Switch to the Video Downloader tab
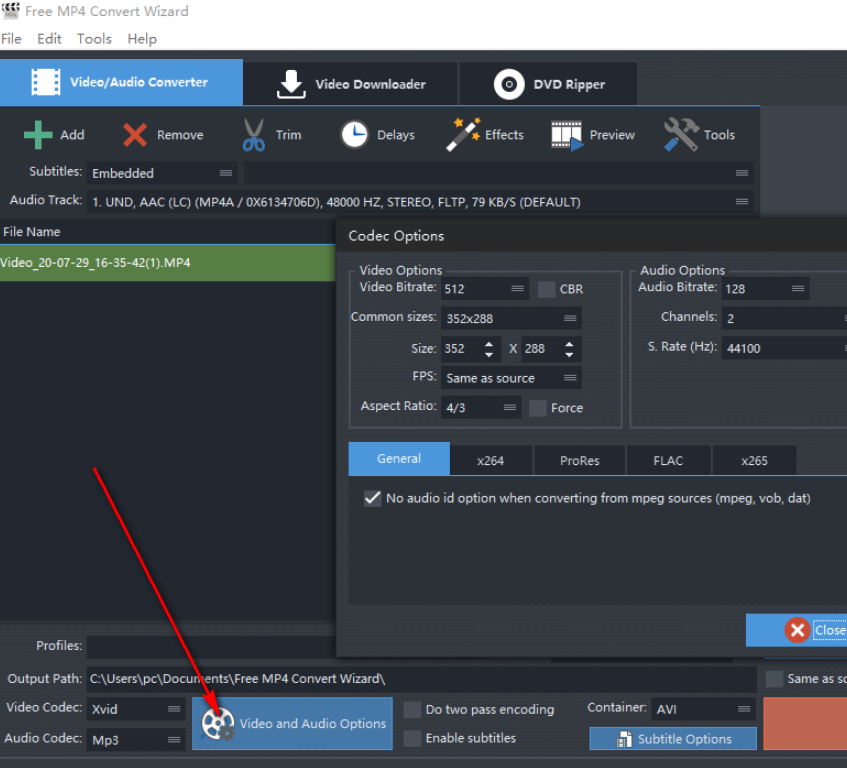This screenshot has width=847, height=768. click(x=351, y=84)
